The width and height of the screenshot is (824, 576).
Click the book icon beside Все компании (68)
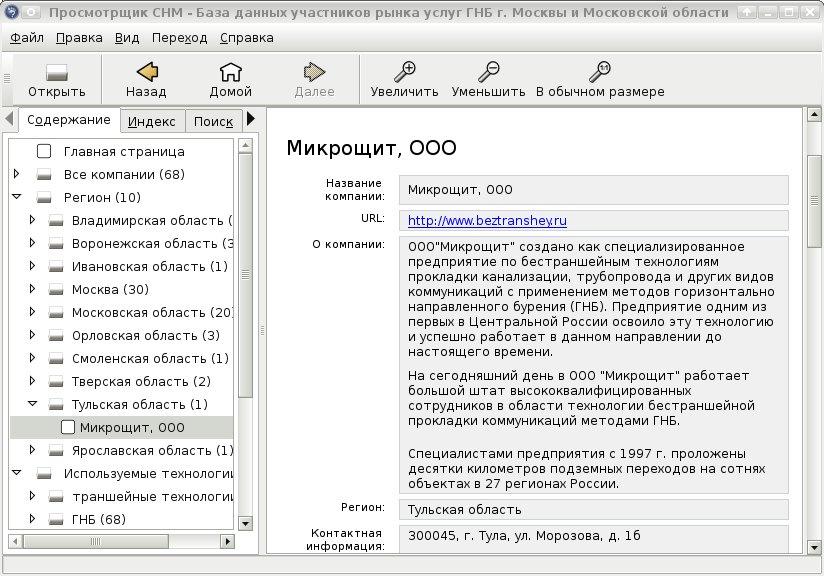click(44, 174)
